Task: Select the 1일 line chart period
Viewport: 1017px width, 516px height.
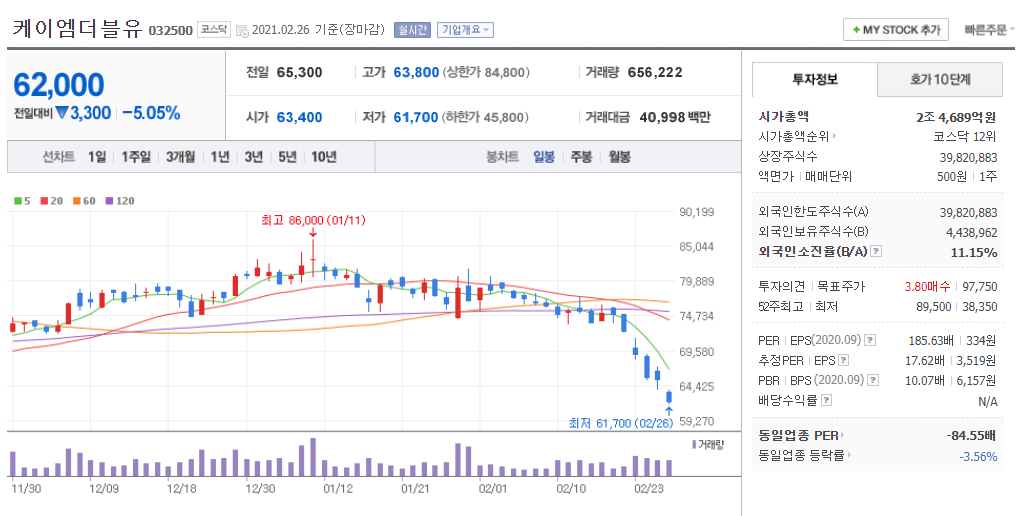Action: click(97, 157)
